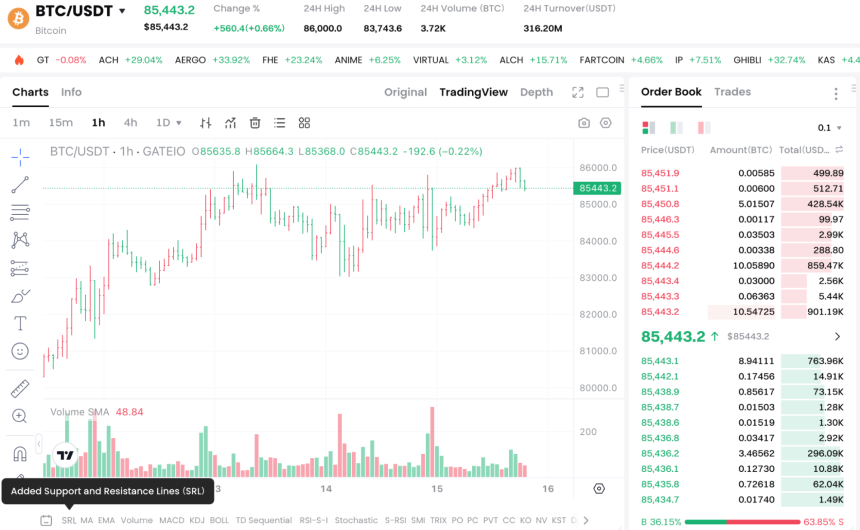Open the 0.1 price grouping dropdown
The width and height of the screenshot is (860, 530).
(829, 128)
